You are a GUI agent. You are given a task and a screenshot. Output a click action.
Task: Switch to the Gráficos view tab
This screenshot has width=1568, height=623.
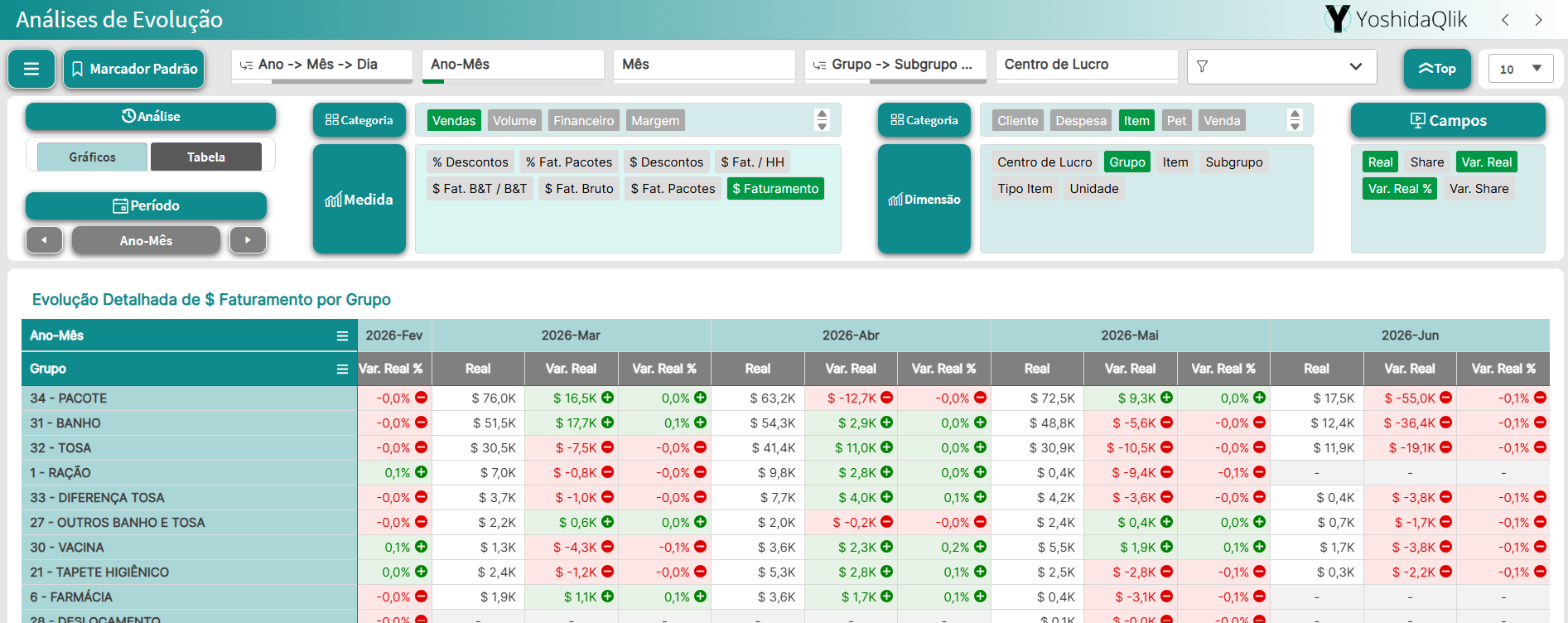pyautogui.click(x=93, y=157)
